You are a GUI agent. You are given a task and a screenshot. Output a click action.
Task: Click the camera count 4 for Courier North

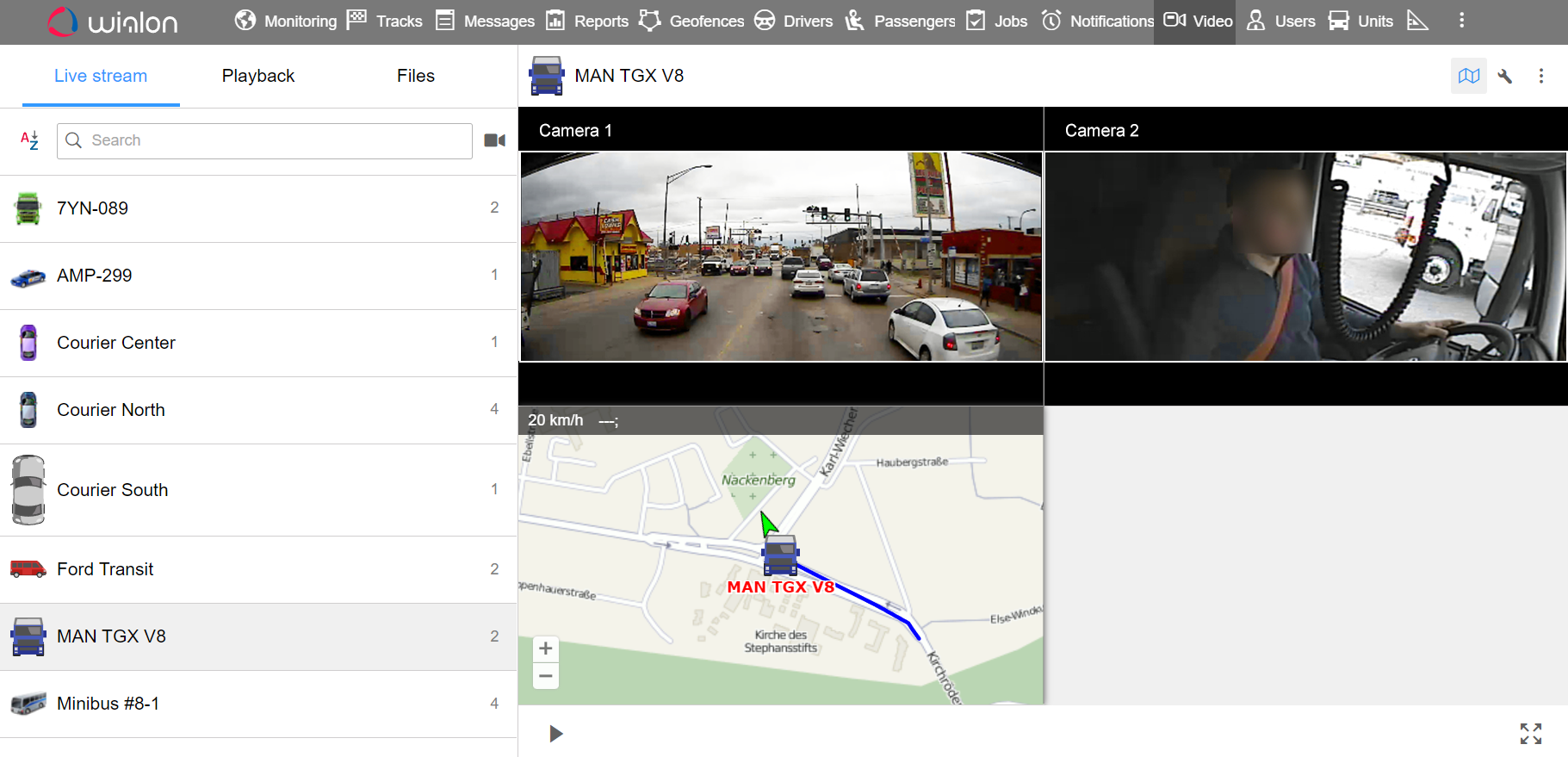click(x=494, y=409)
